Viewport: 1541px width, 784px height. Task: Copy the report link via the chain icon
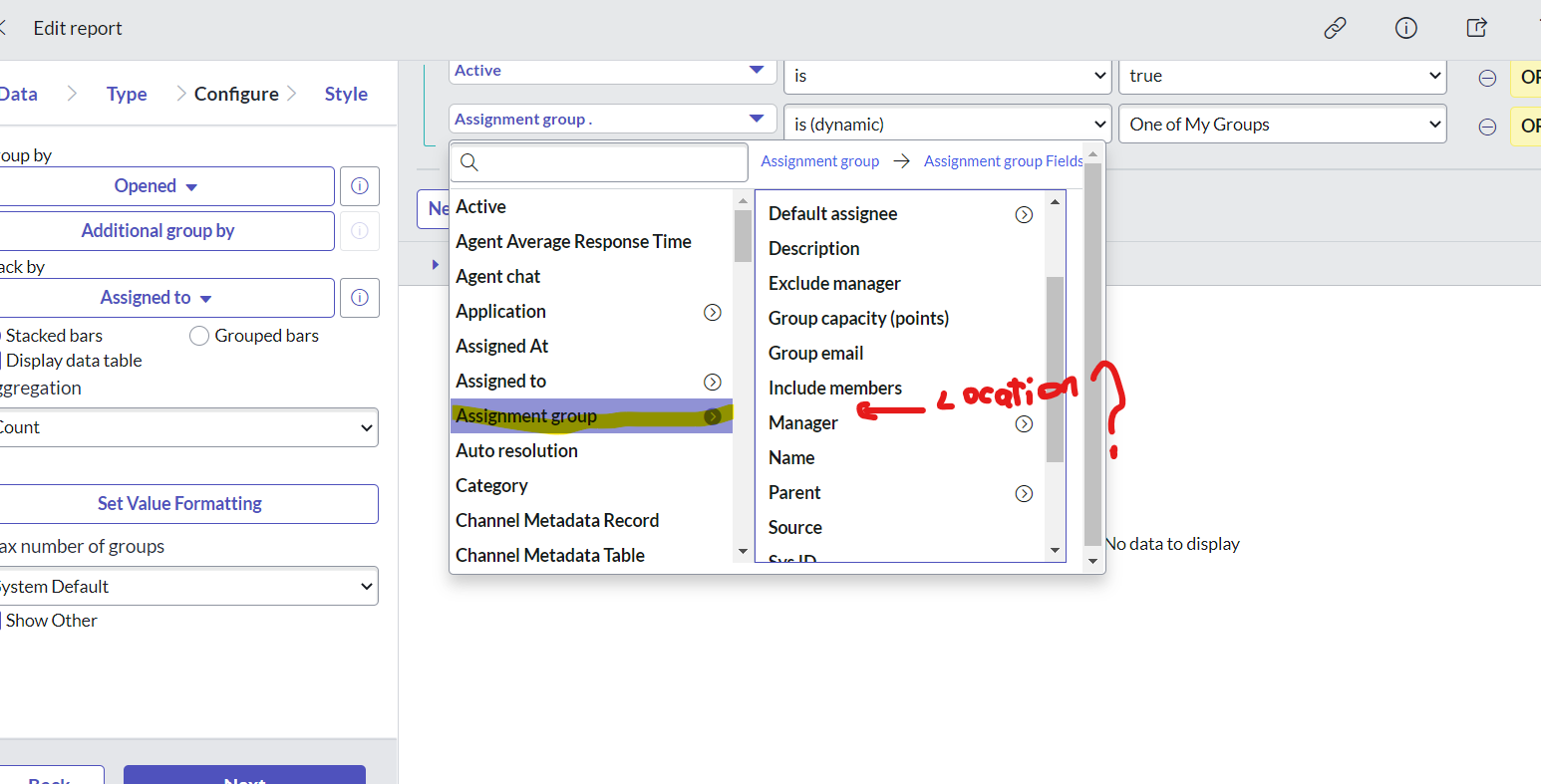pos(1335,28)
